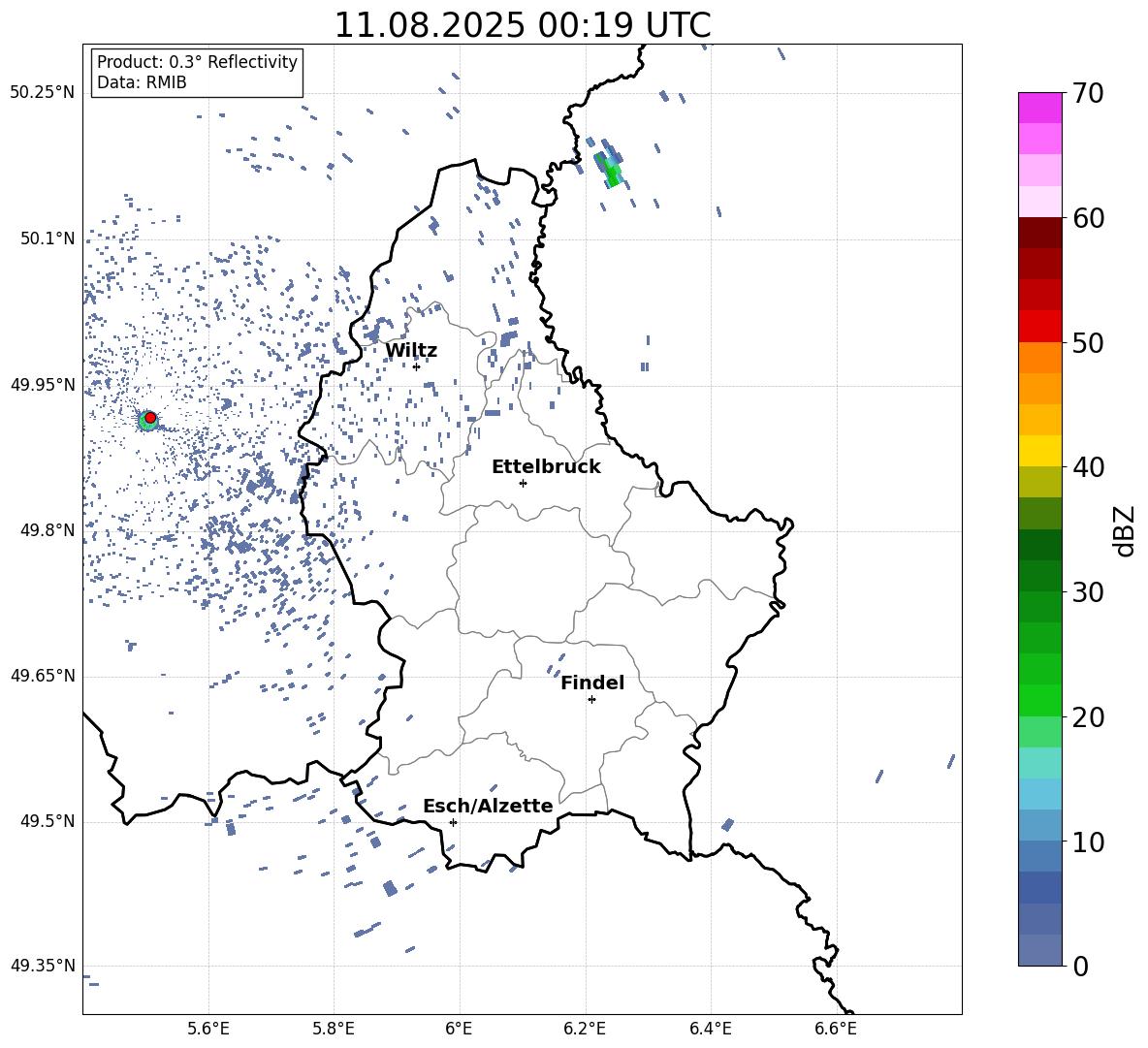
Task: Click the 6.2°E longitude label
Action: click(x=585, y=1029)
